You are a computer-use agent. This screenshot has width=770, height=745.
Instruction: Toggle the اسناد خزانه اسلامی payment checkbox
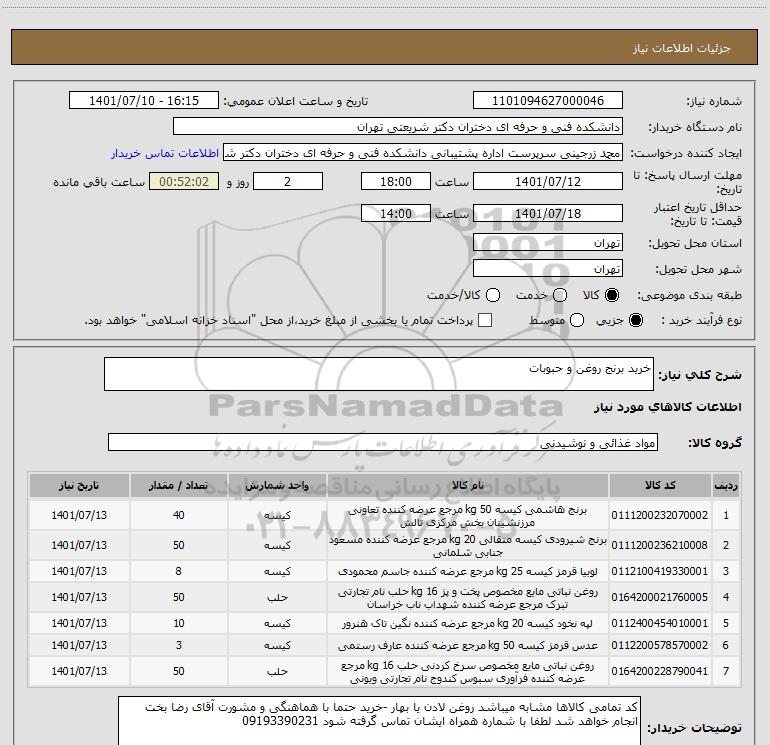[485, 320]
